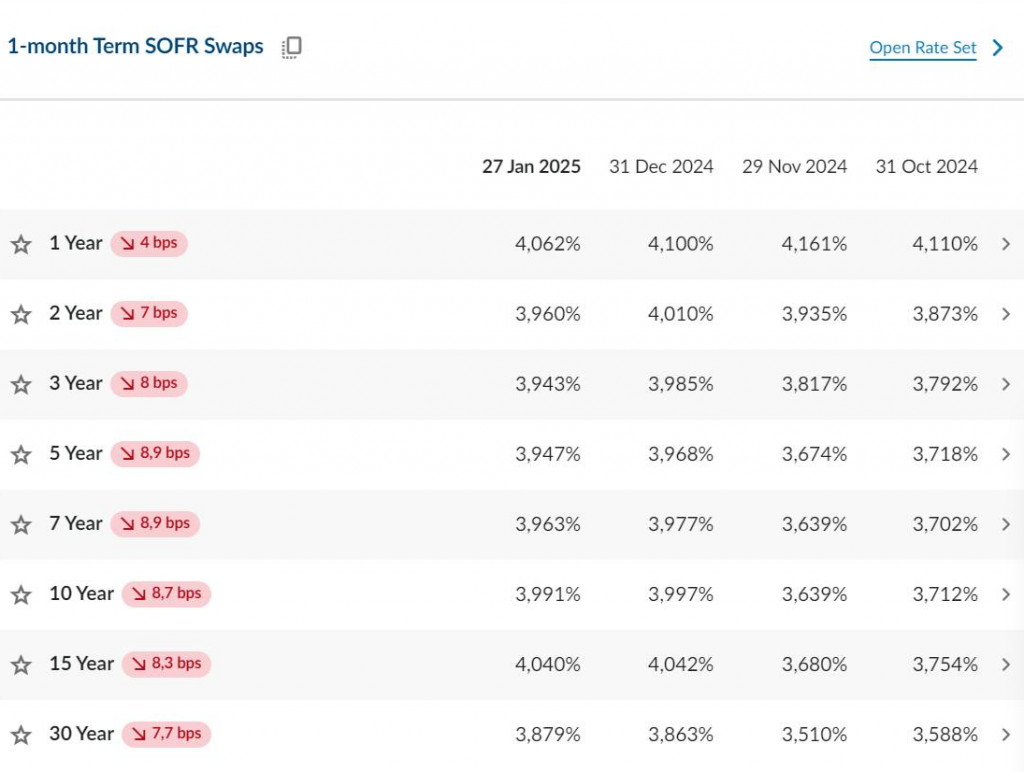
Task: Click the 30 Year row star icon
Action: click(x=21, y=734)
